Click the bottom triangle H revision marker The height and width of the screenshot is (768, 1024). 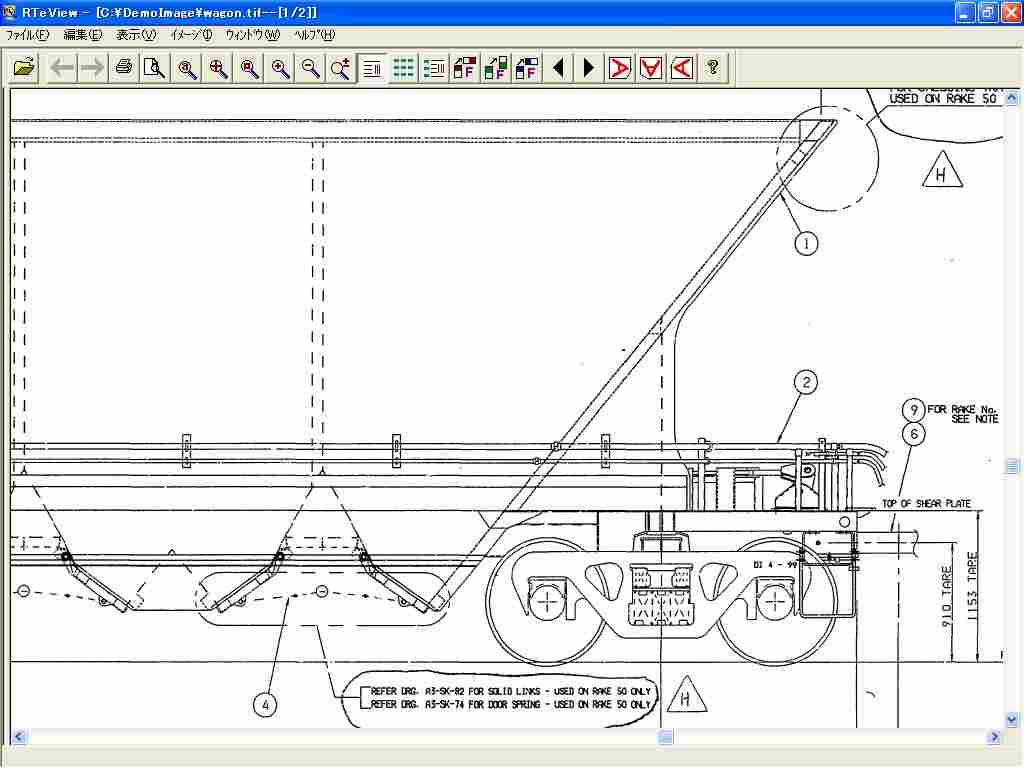[686, 696]
